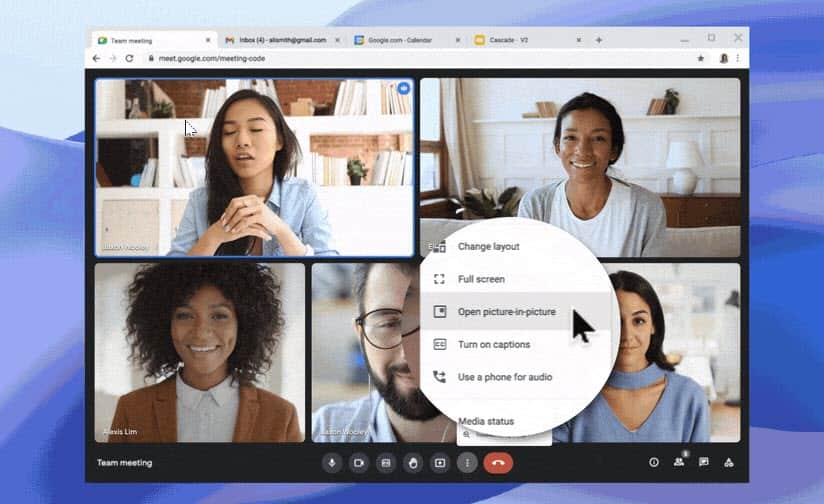Reload the page with refresh icon

coord(129,58)
